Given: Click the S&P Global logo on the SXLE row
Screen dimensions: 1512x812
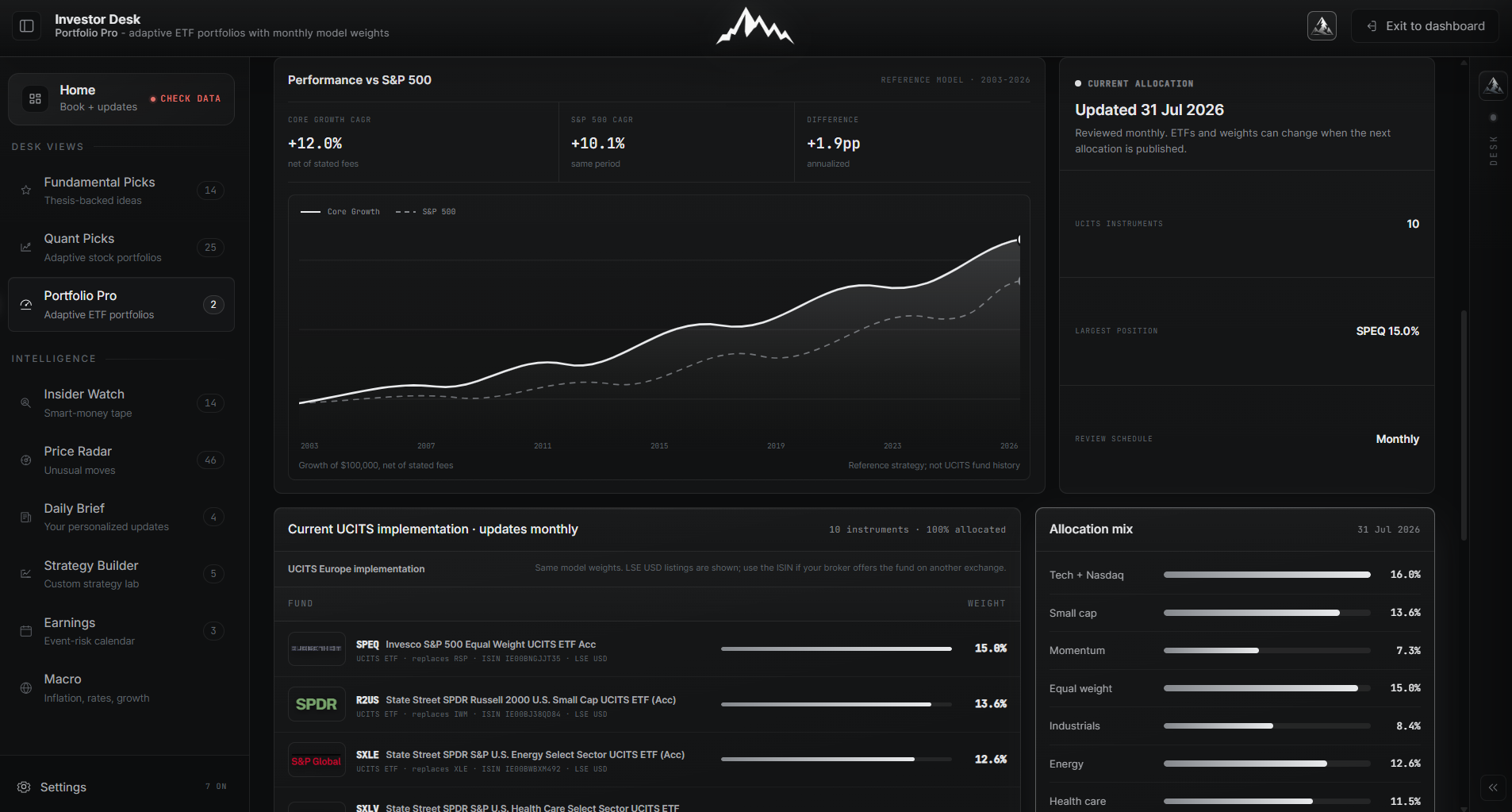Looking at the screenshot, I should pos(317,760).
